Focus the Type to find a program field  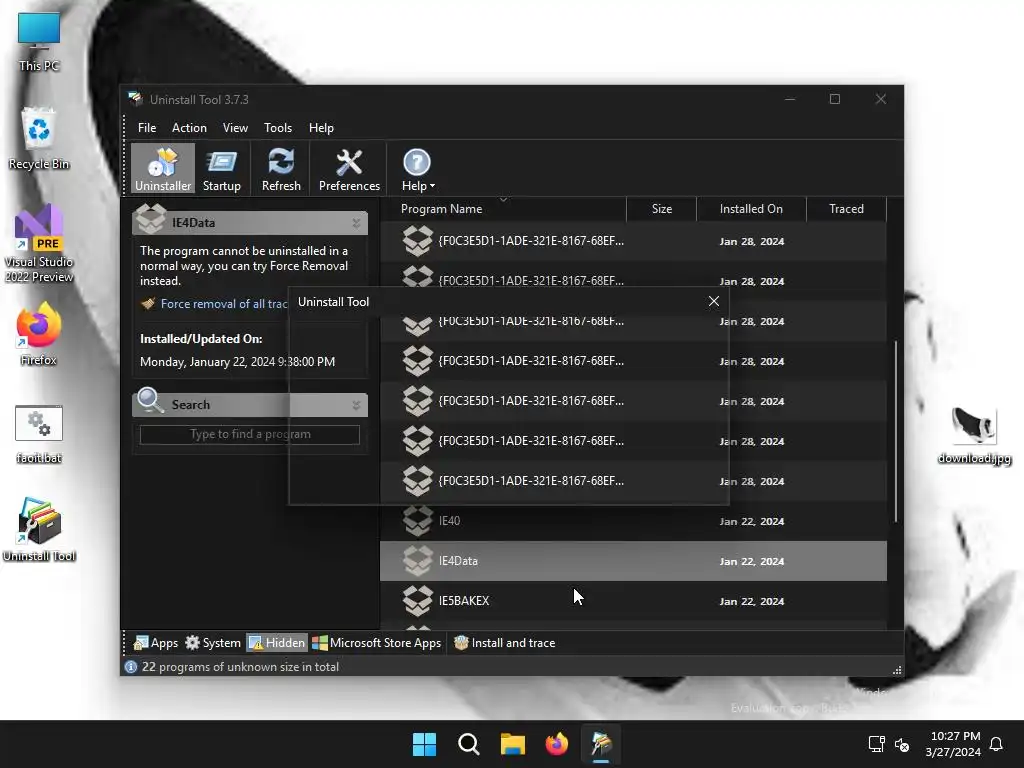(249, 434)
